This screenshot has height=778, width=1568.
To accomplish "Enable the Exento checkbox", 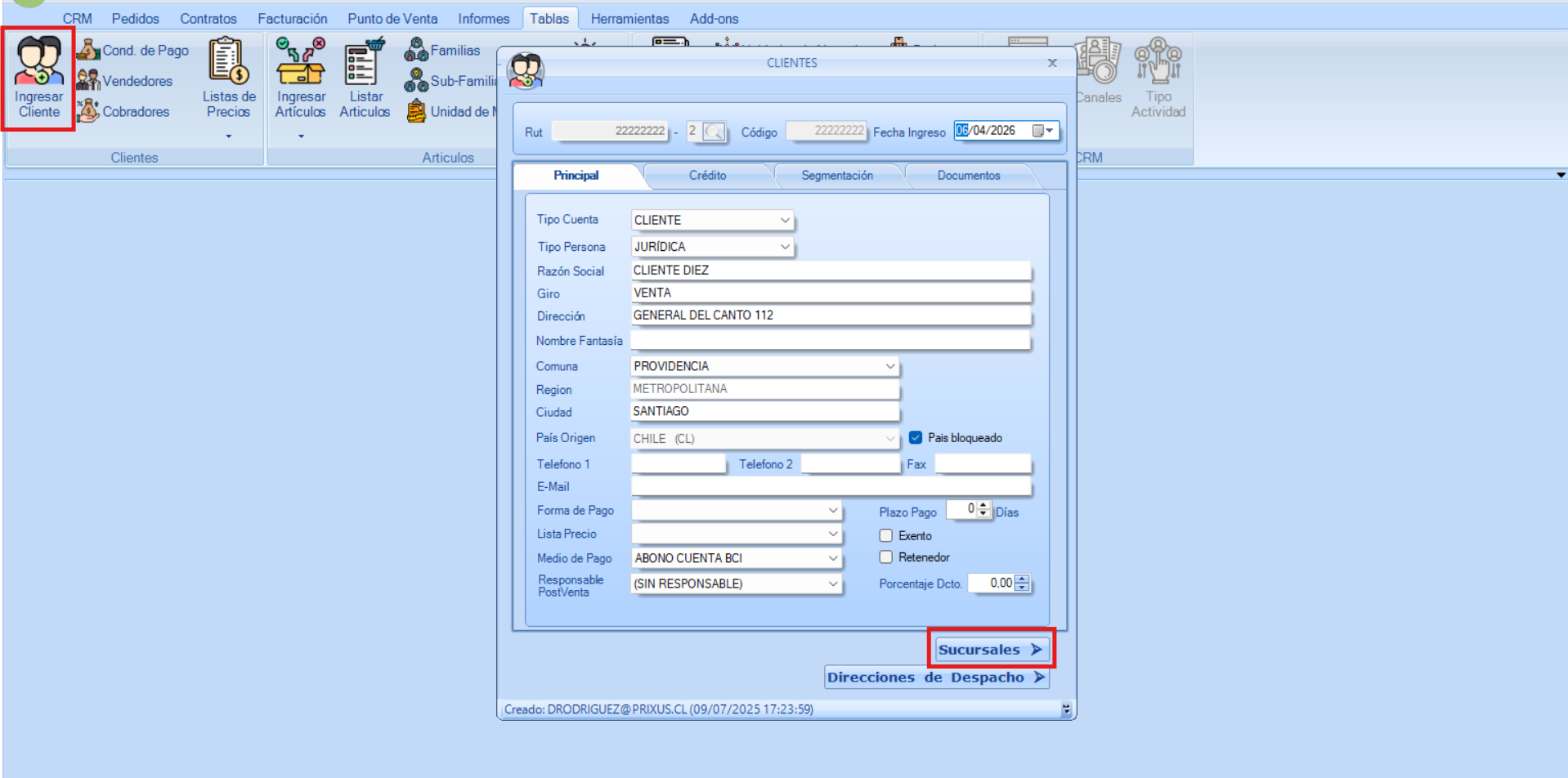I will pos(886,536).
